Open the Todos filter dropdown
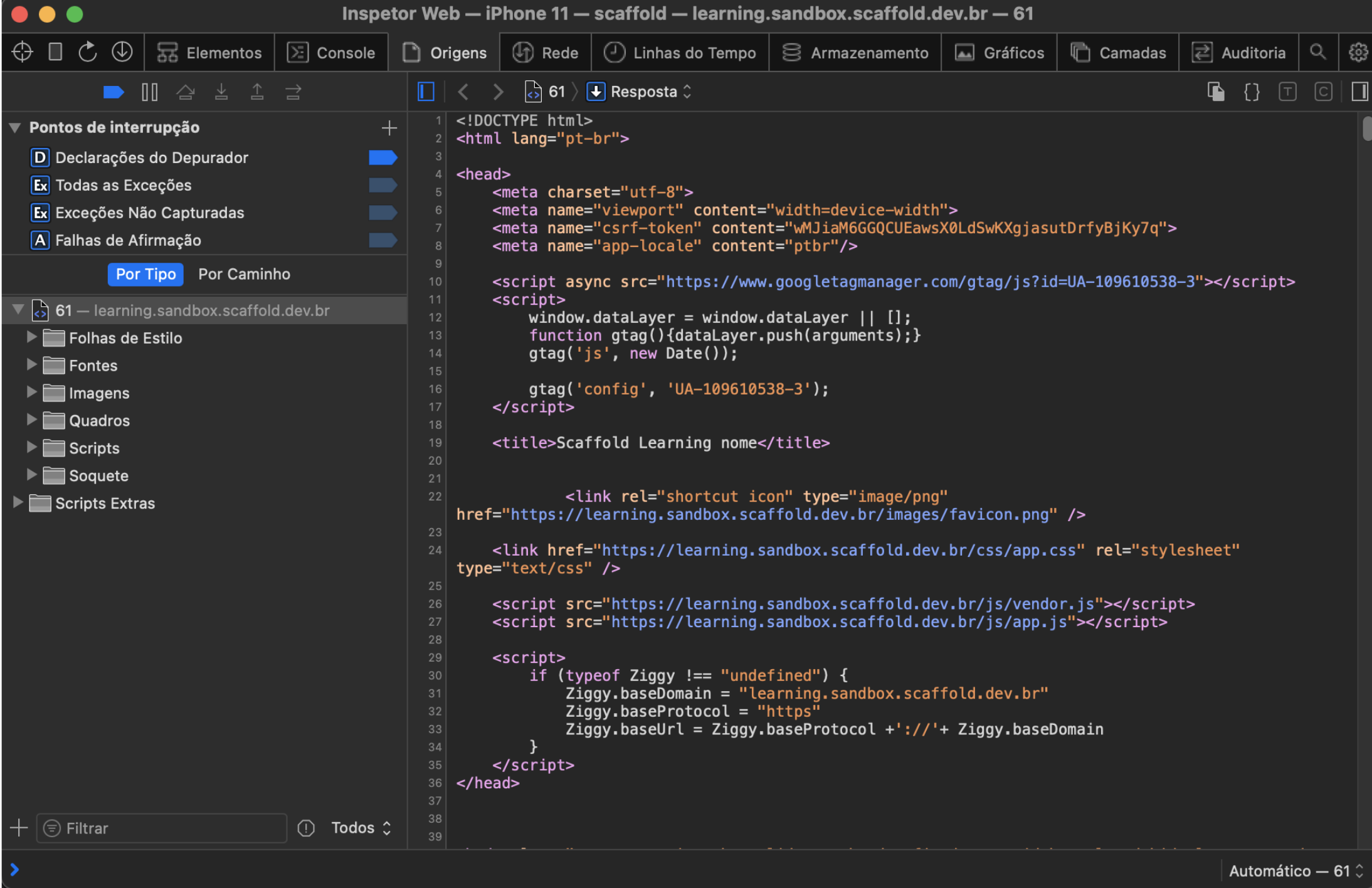This screenshot has width=1372, height=888. coord(361,828)
